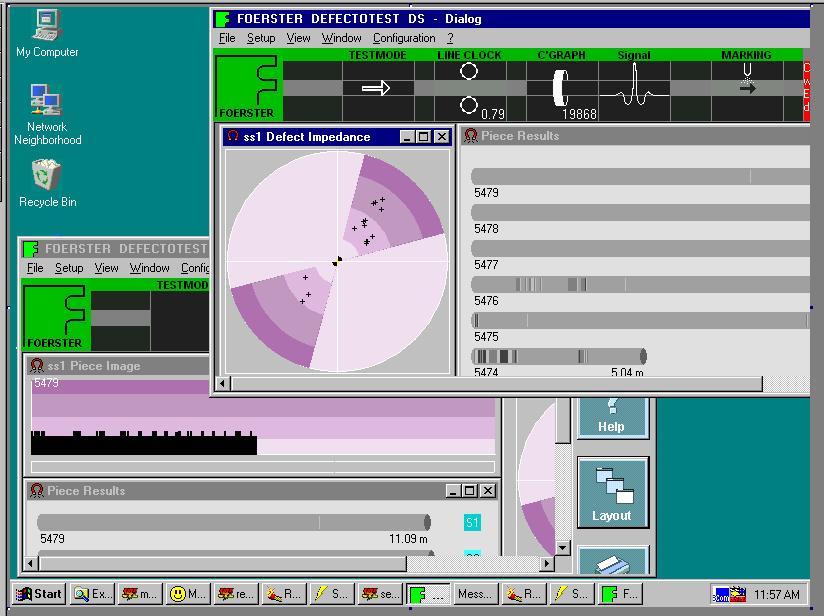Viewport: 824px width, 616px height.
Task: Click the Help button
Action: click(613, 418)
